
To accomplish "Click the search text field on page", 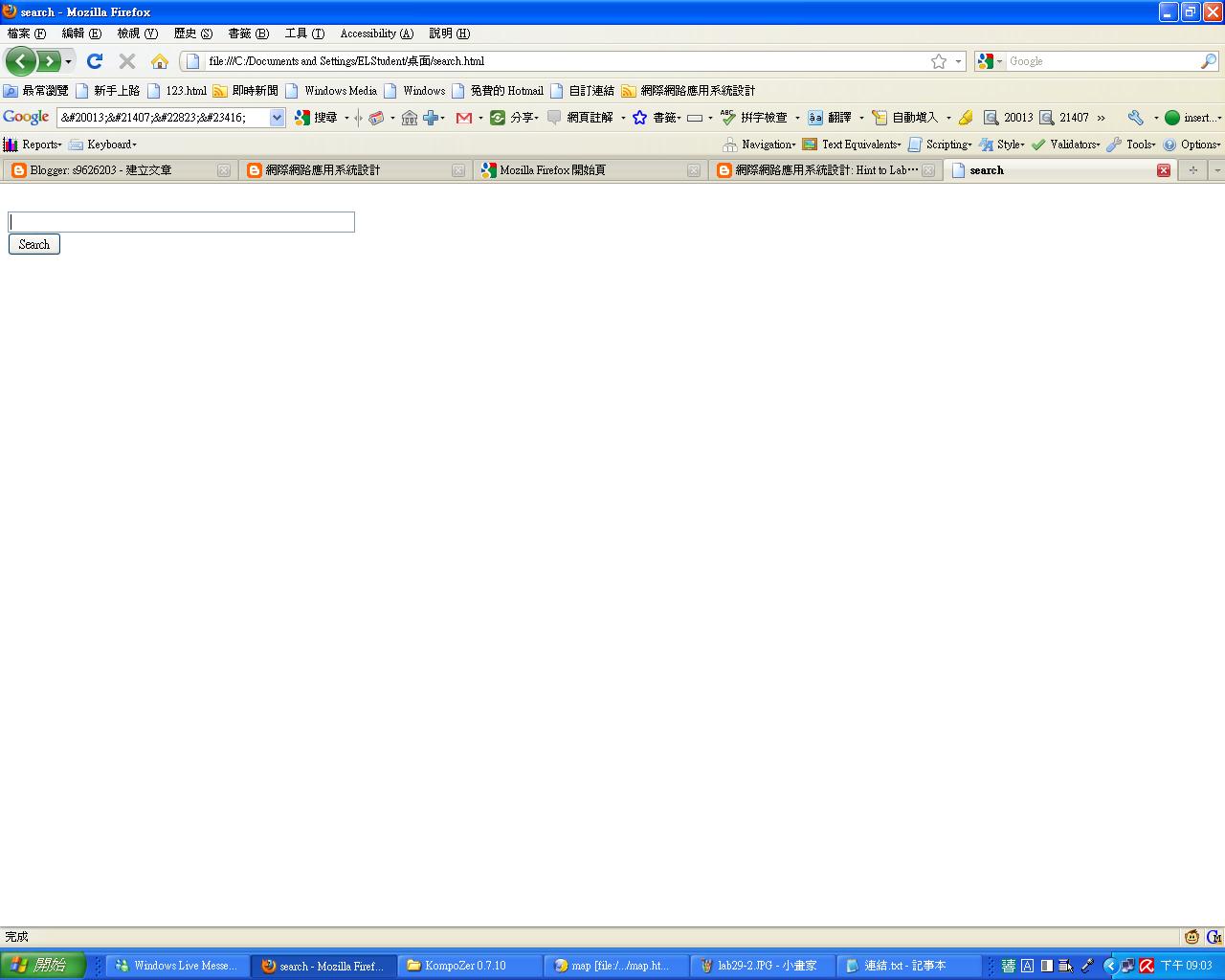I will pos(182,222).
